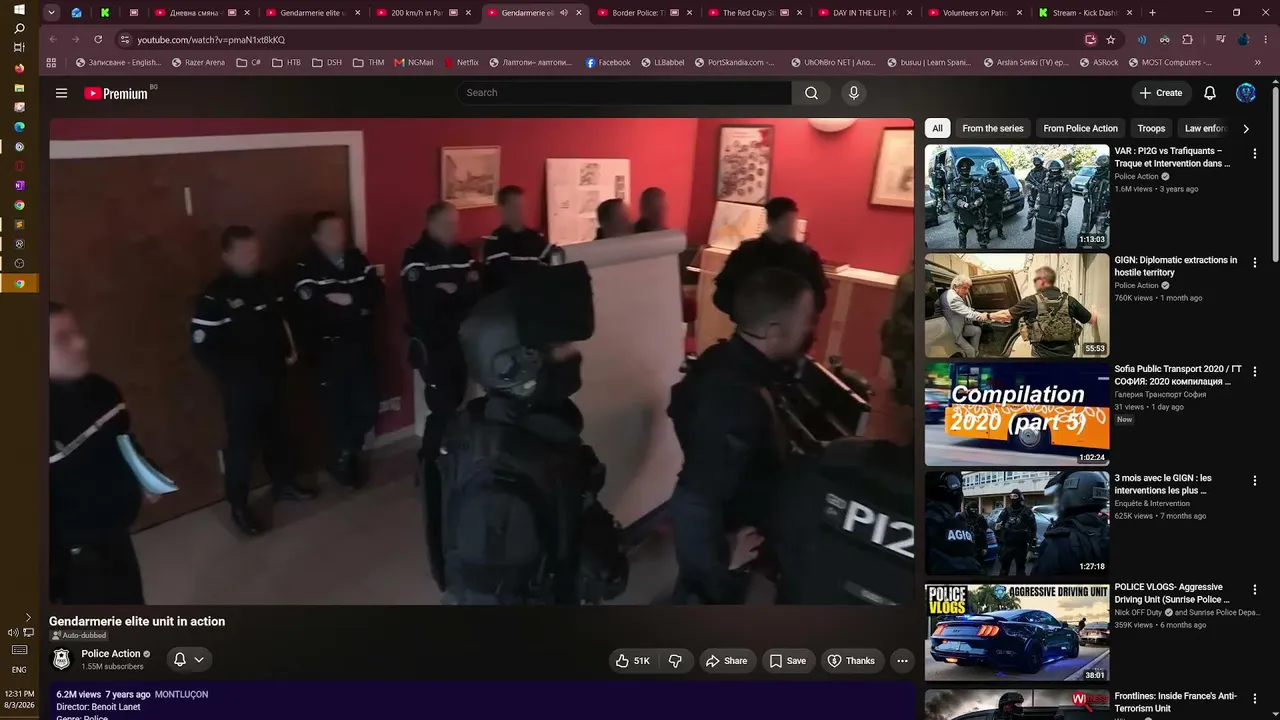Open File Explorer from the taskbar
This screenshot has height=720, width=1280.
pyautogui.click(x=19, y=87)
